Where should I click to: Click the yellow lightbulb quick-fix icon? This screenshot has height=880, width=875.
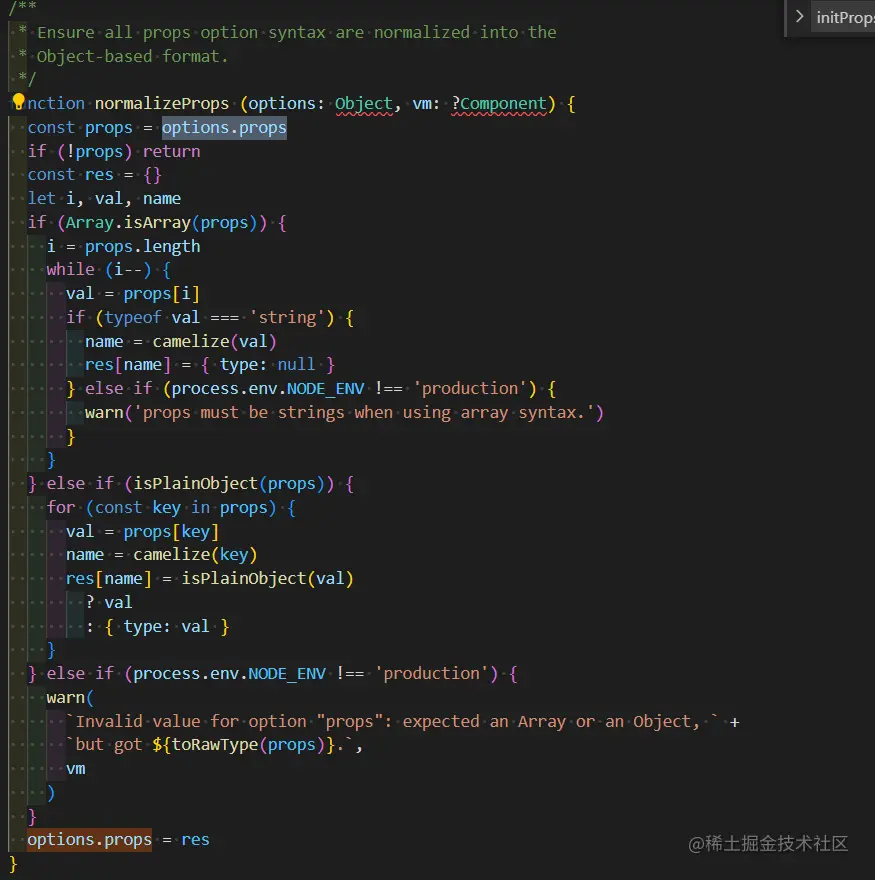coord(19,102)
